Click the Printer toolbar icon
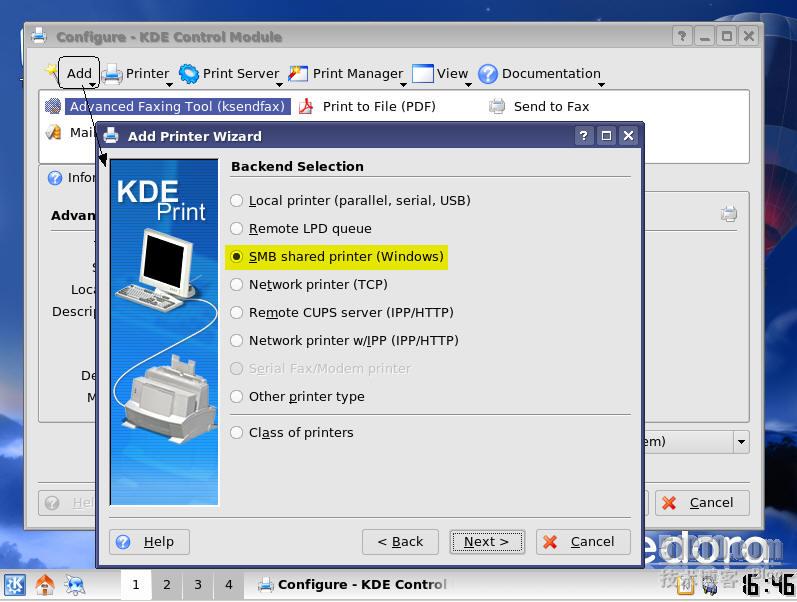The height and width of the screenshot is (602, 797). (x=112, y=75)
